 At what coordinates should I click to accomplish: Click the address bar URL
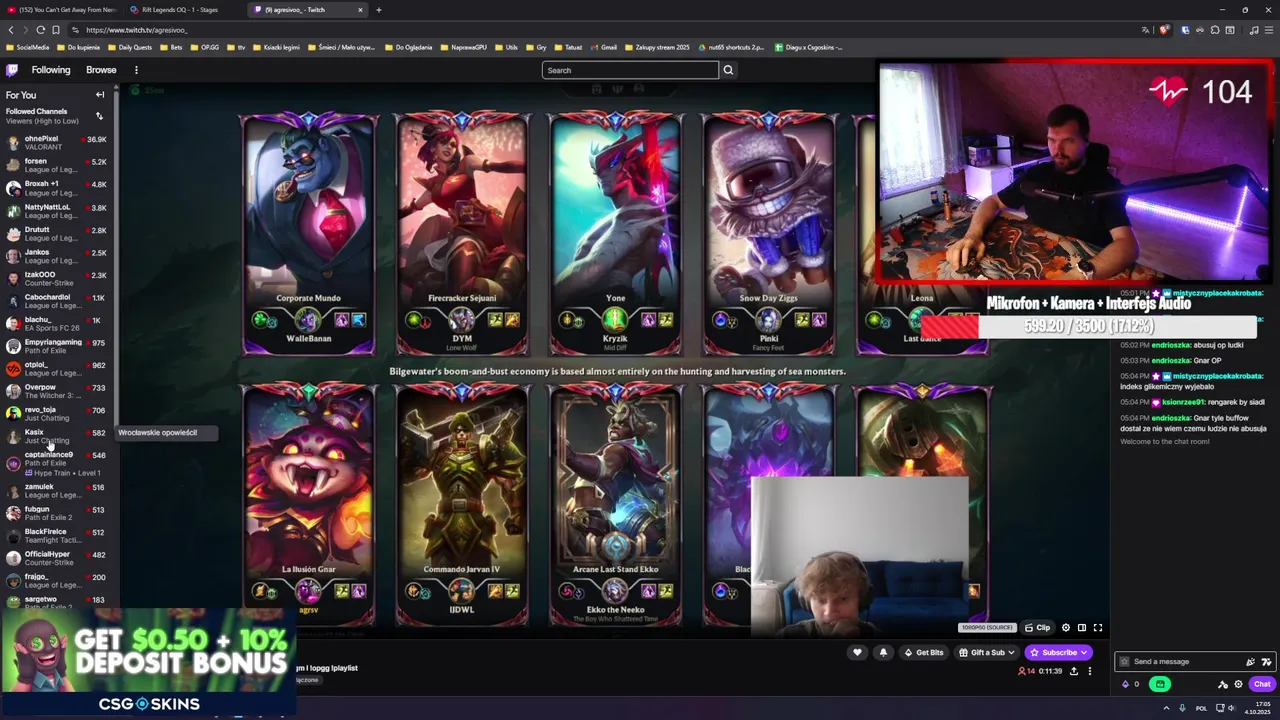pos(136,30)
